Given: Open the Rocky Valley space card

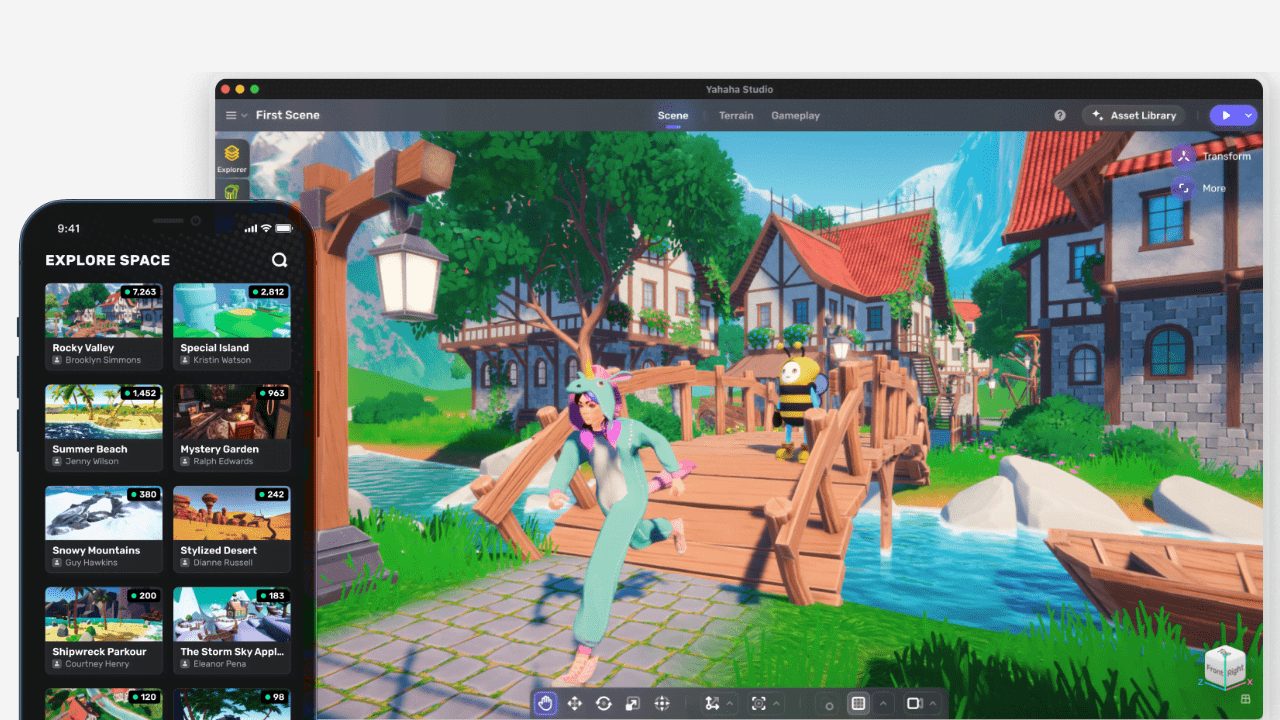Looking at the screenshot, I should pos(104,327).
